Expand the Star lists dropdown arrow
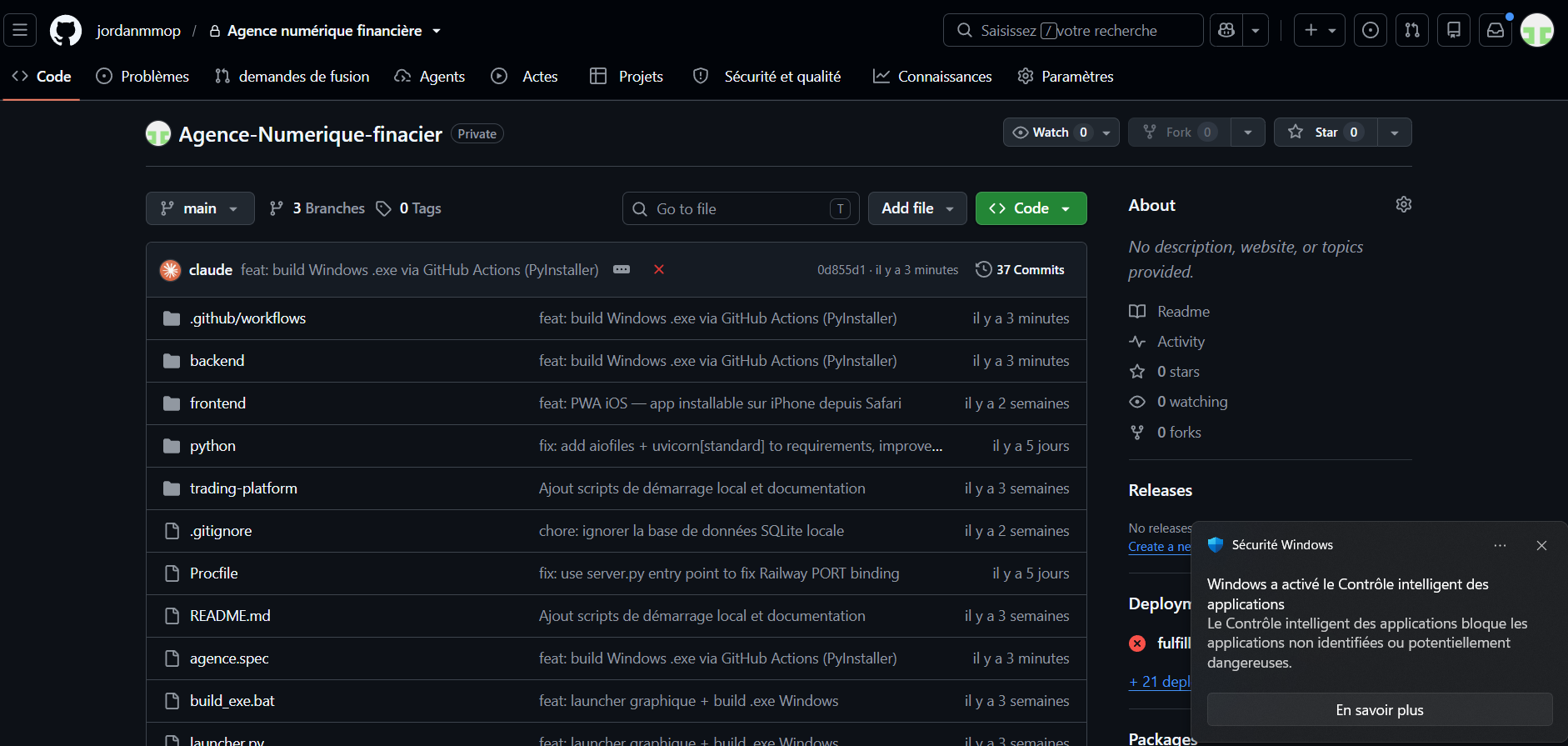This screenshot has height=746, width=1568. click(x=1395, y=133)
